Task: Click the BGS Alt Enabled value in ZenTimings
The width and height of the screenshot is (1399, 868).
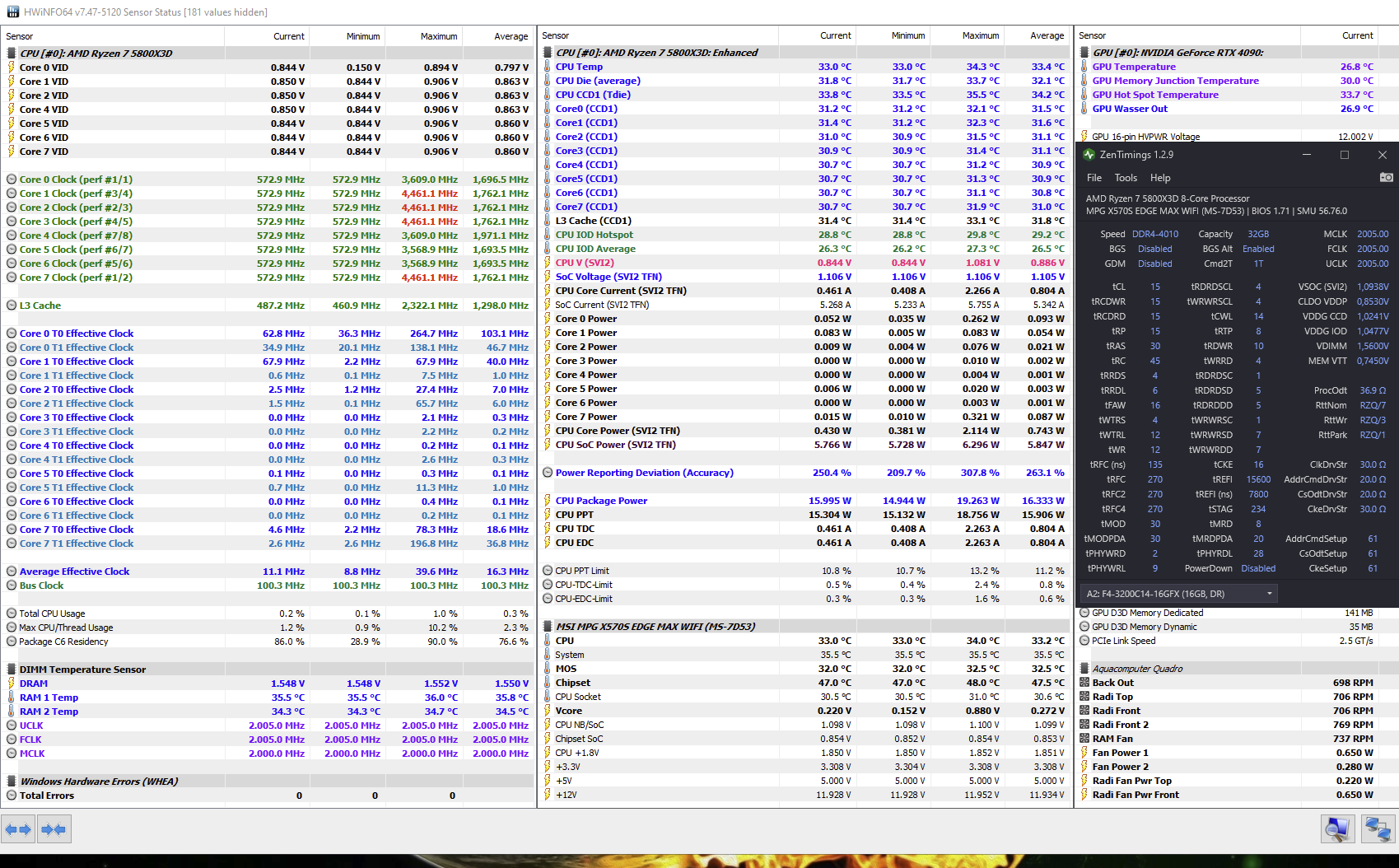Action: click(1258, 249)
